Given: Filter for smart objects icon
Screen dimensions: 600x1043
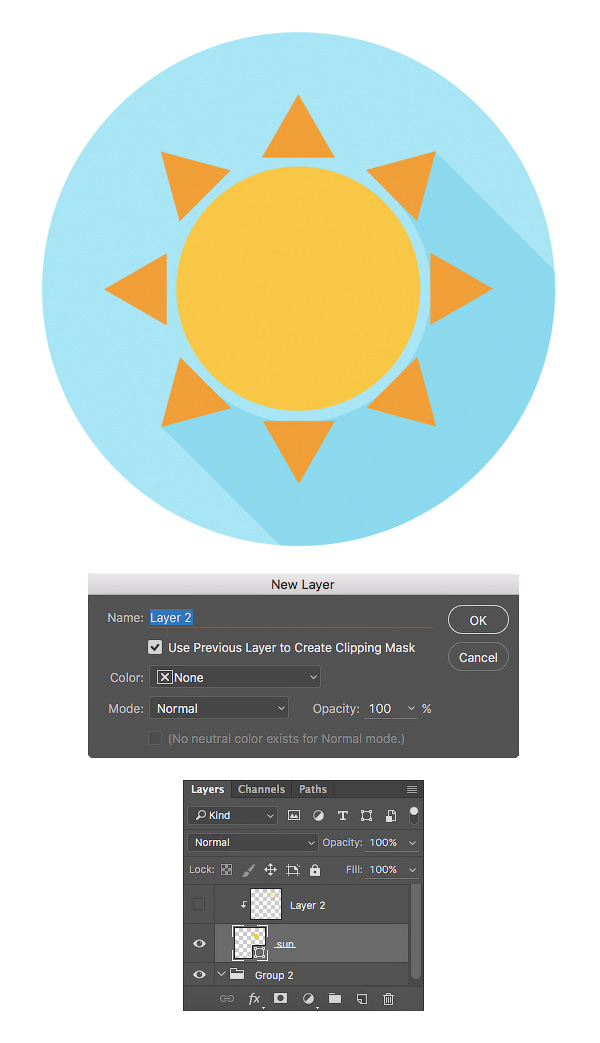Looking at the screenshot, I should [391, 815].
